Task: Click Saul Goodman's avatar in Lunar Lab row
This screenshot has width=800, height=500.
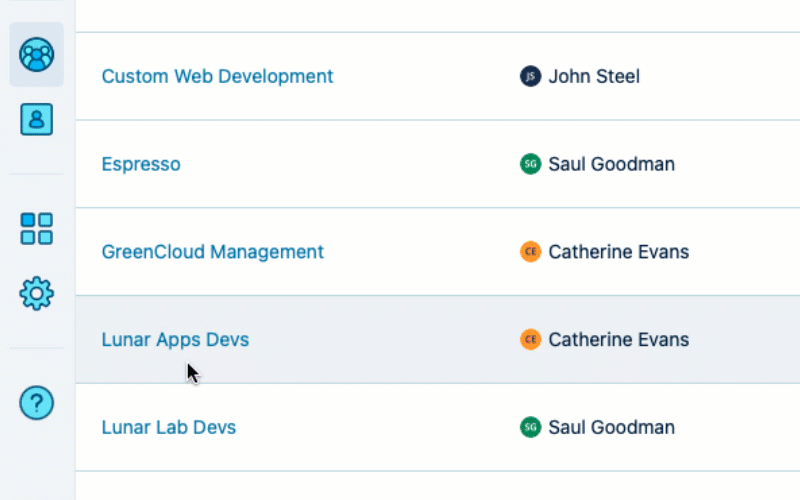Action: tap(530, 428)
